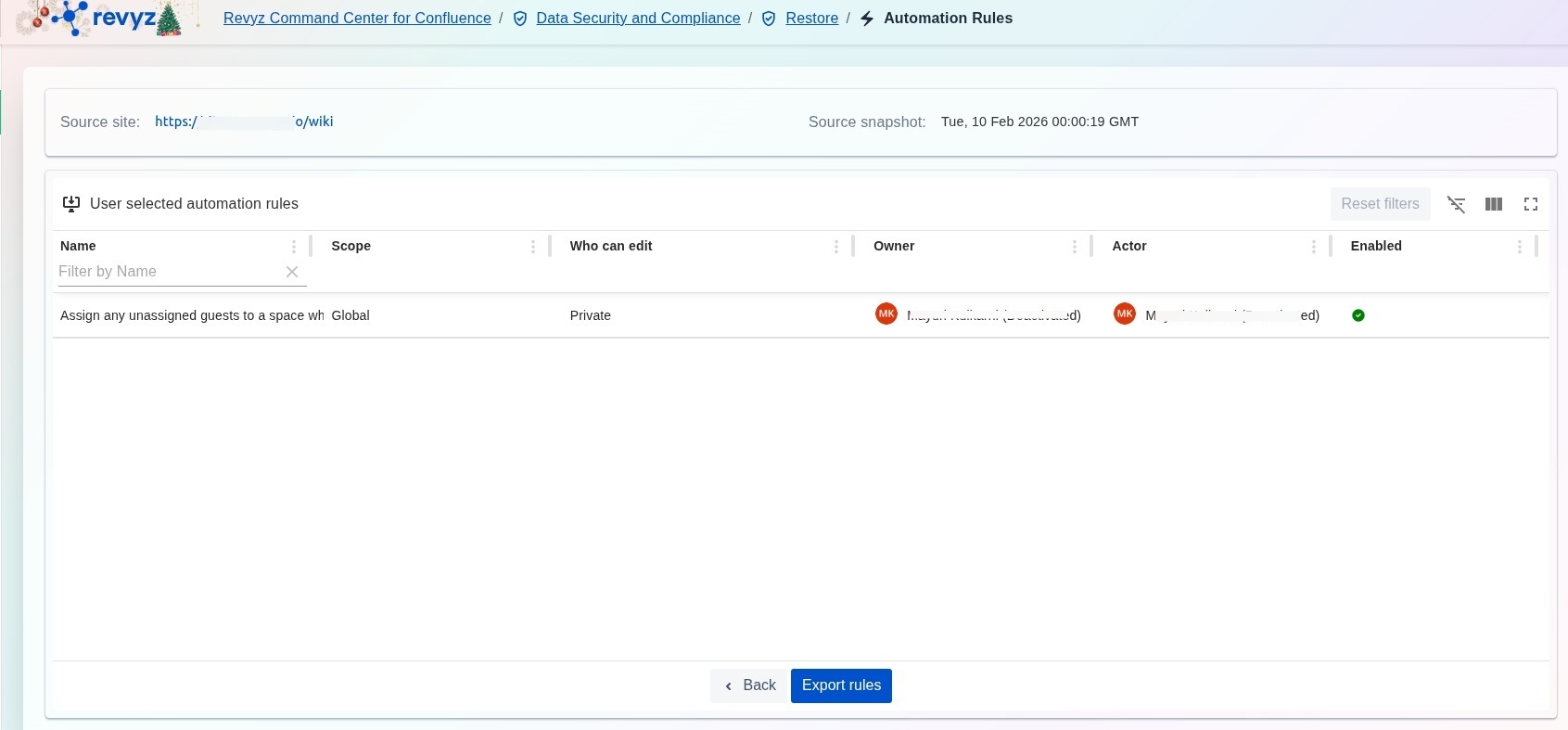Screen dimensions: 1568x730
Task: Open the Name column actions menu
Action: click(294, 247)
